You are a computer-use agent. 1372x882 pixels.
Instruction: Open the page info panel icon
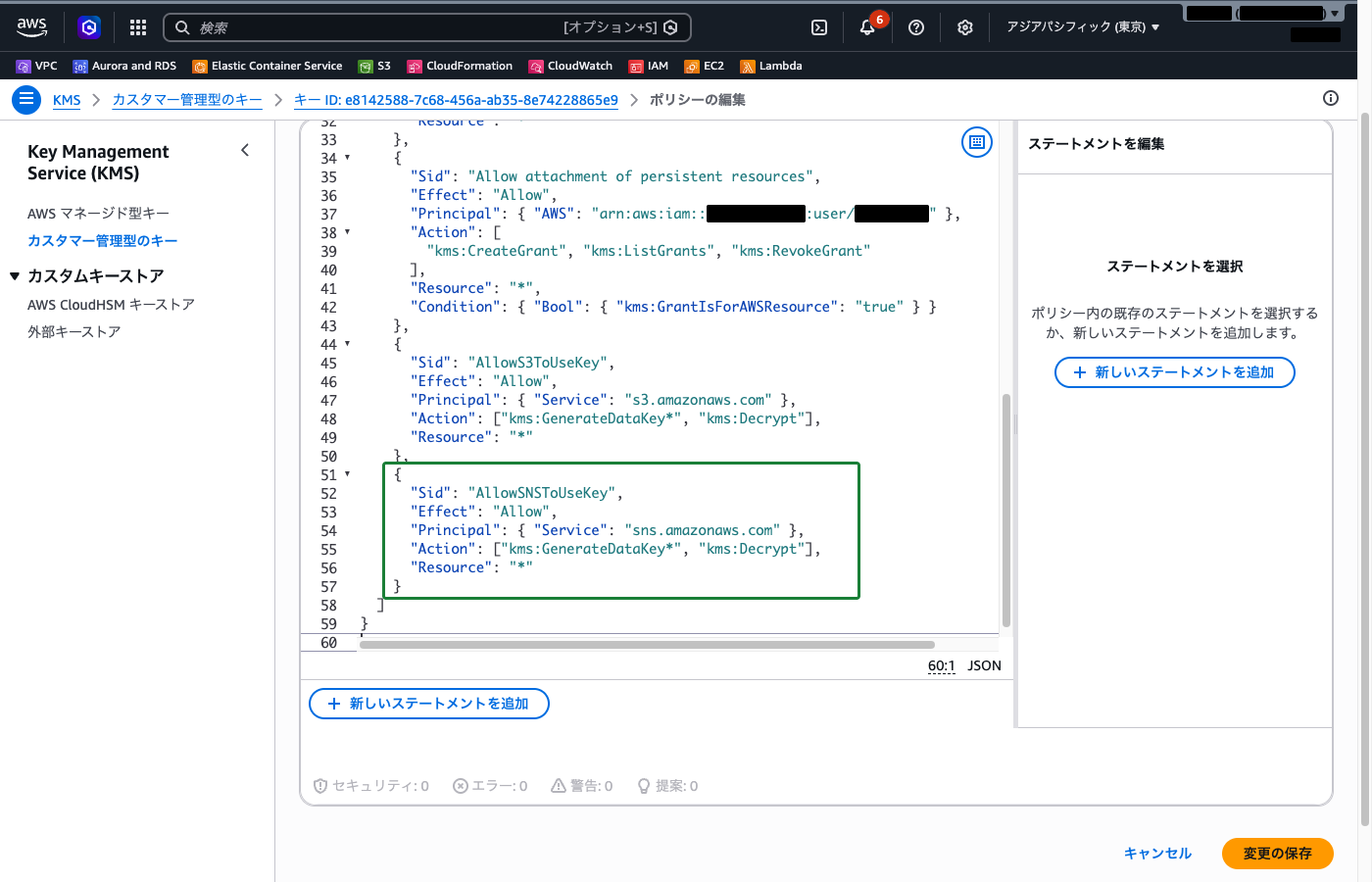click(1331, 98)
